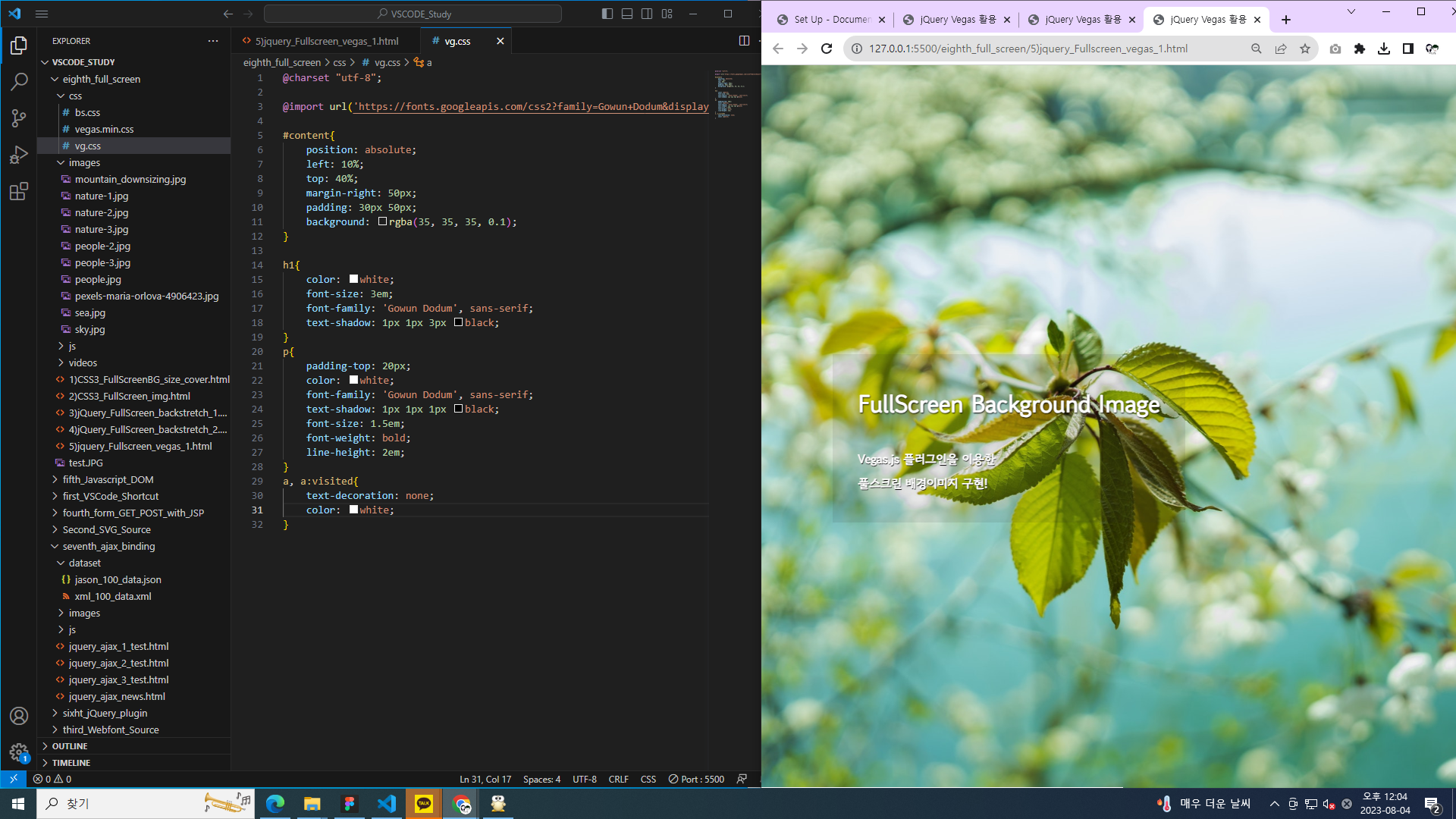
Task: Switch to 5)jquery_Fullscreen_vegas_1.html editor tab
Action: point(326,41)
